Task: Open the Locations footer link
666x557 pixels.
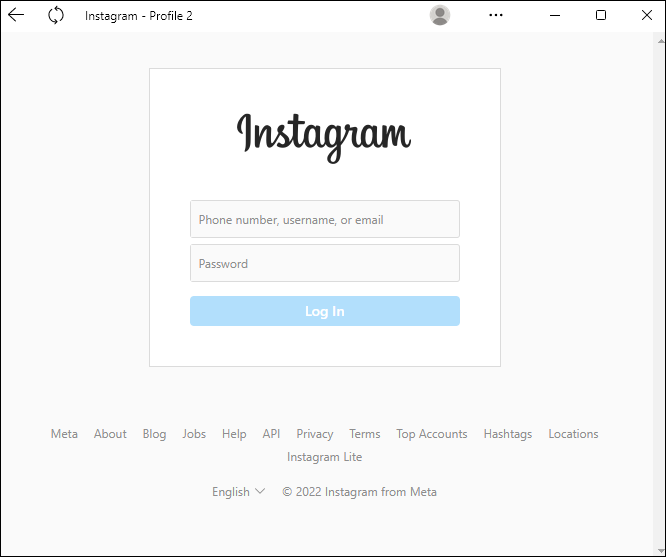Action: pos(573,434)
